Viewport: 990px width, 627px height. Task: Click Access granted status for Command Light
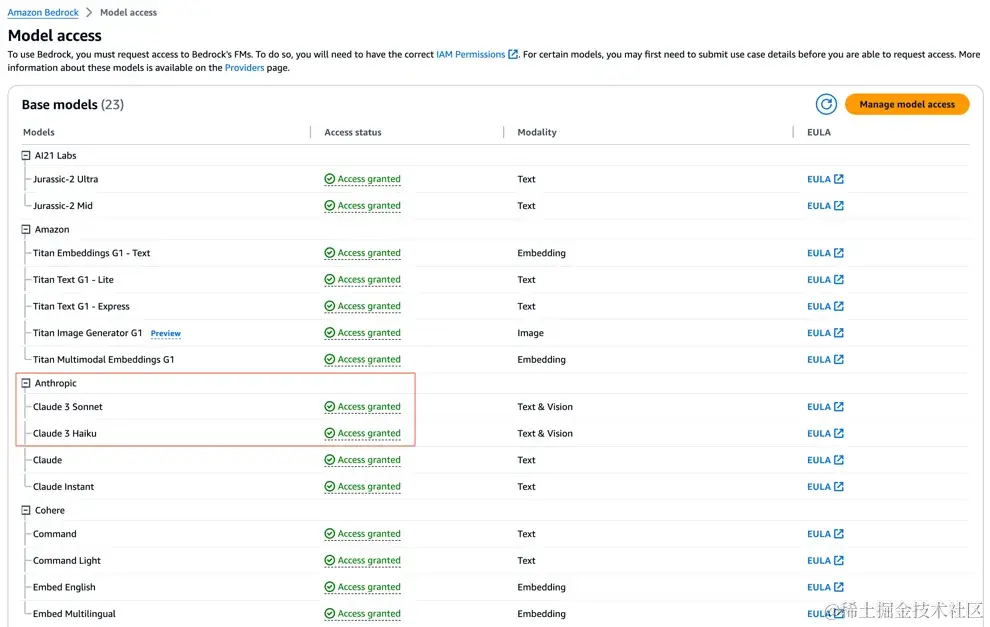362,561
